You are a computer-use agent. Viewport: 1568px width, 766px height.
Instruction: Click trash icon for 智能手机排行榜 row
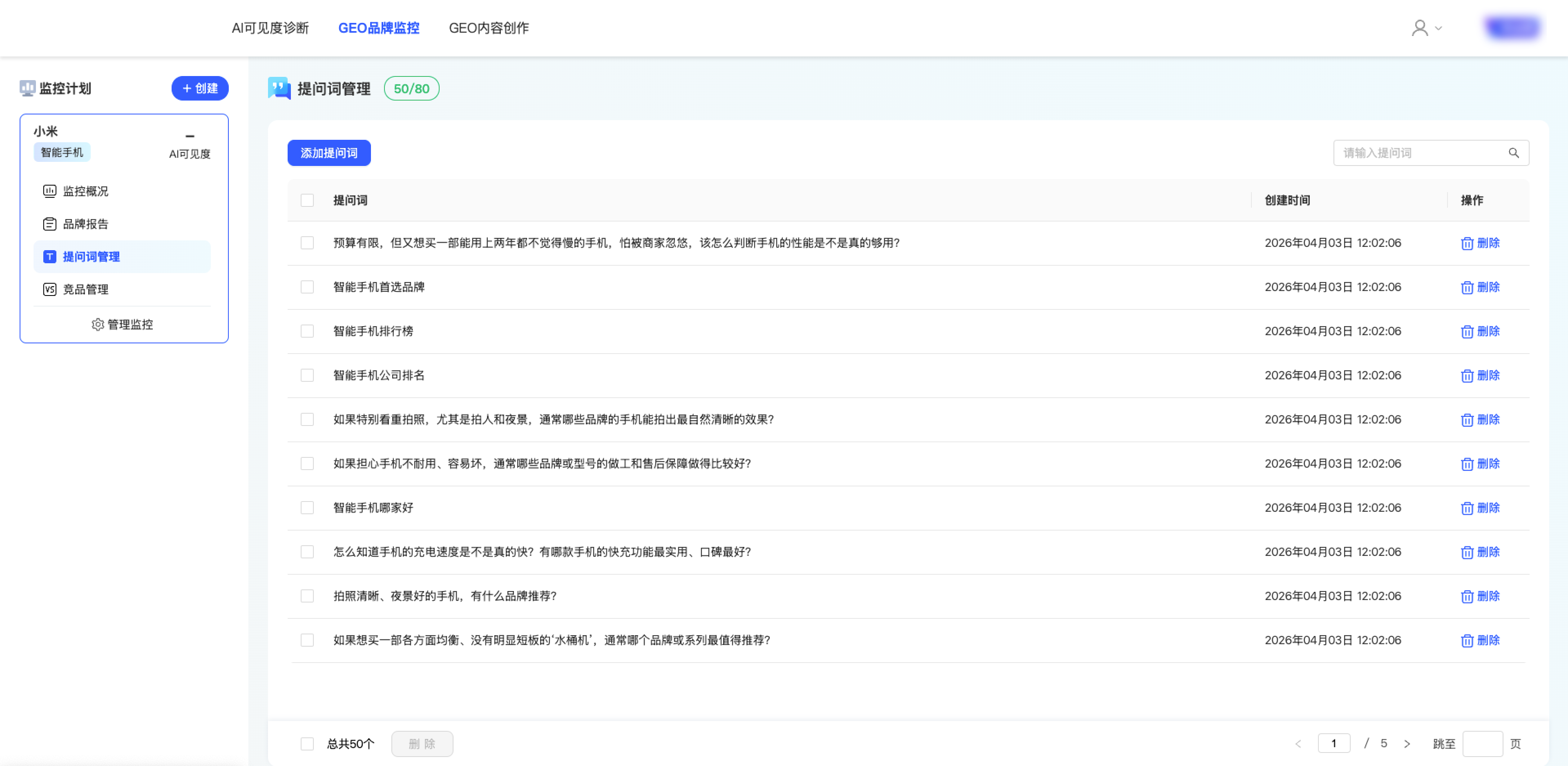1467,331
